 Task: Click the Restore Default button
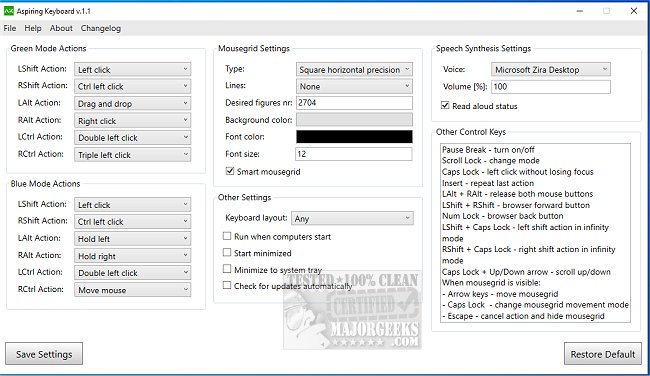603,354
